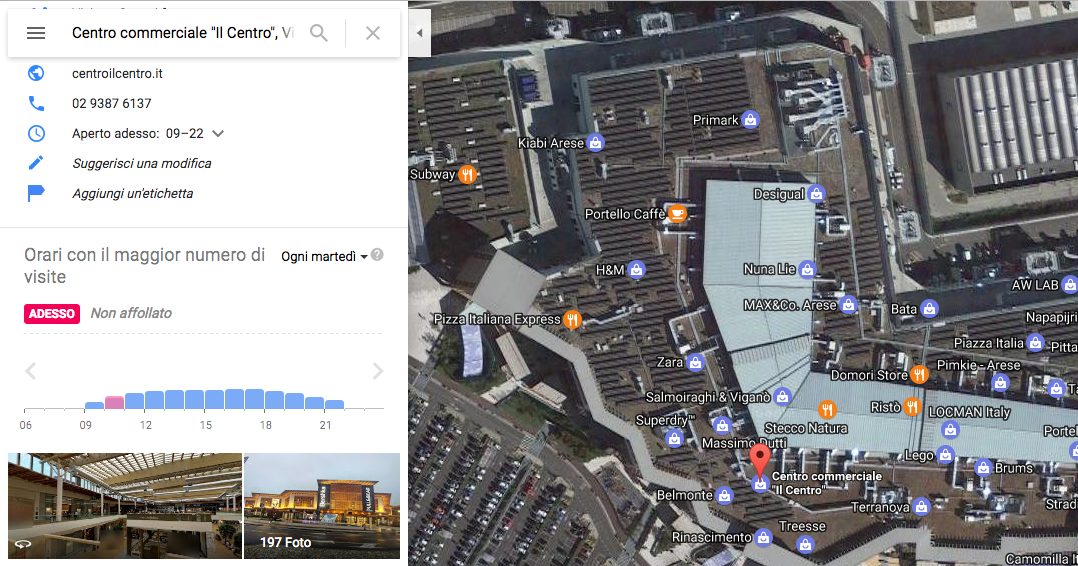Image resolution: width=1078 pixels, height=566 pixels.
Task: Click the Primark shopping marker
Action: (x=751, y=120)
